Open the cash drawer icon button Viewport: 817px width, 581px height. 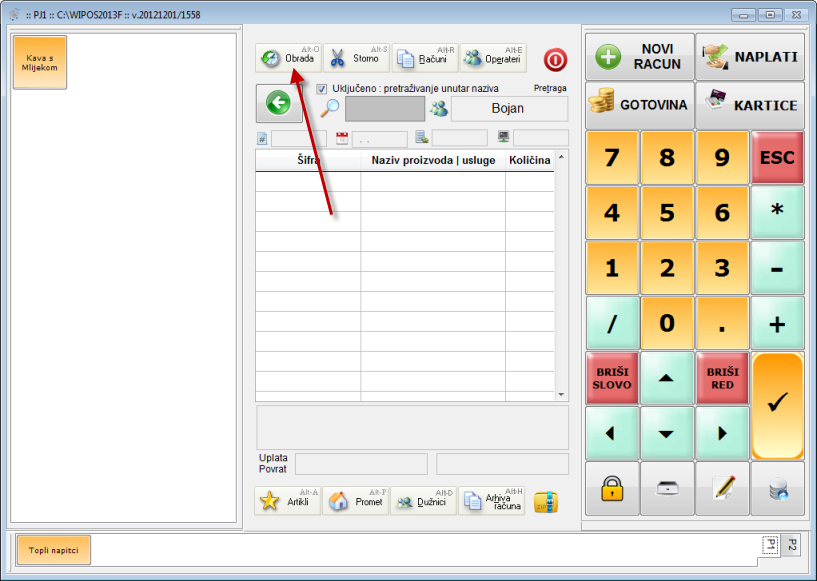667,488
